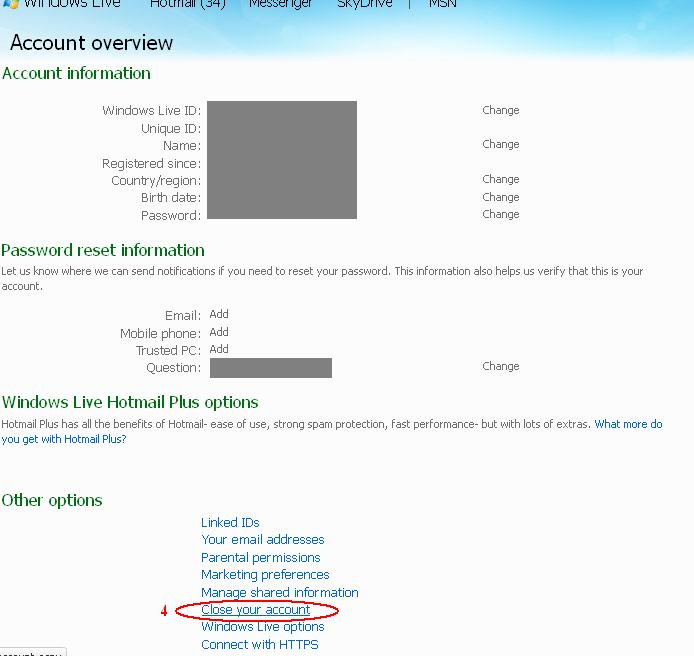The image size is (694, 656).
Task: Open Hotmail (34) in the header
Action: [x=188, y=4]
